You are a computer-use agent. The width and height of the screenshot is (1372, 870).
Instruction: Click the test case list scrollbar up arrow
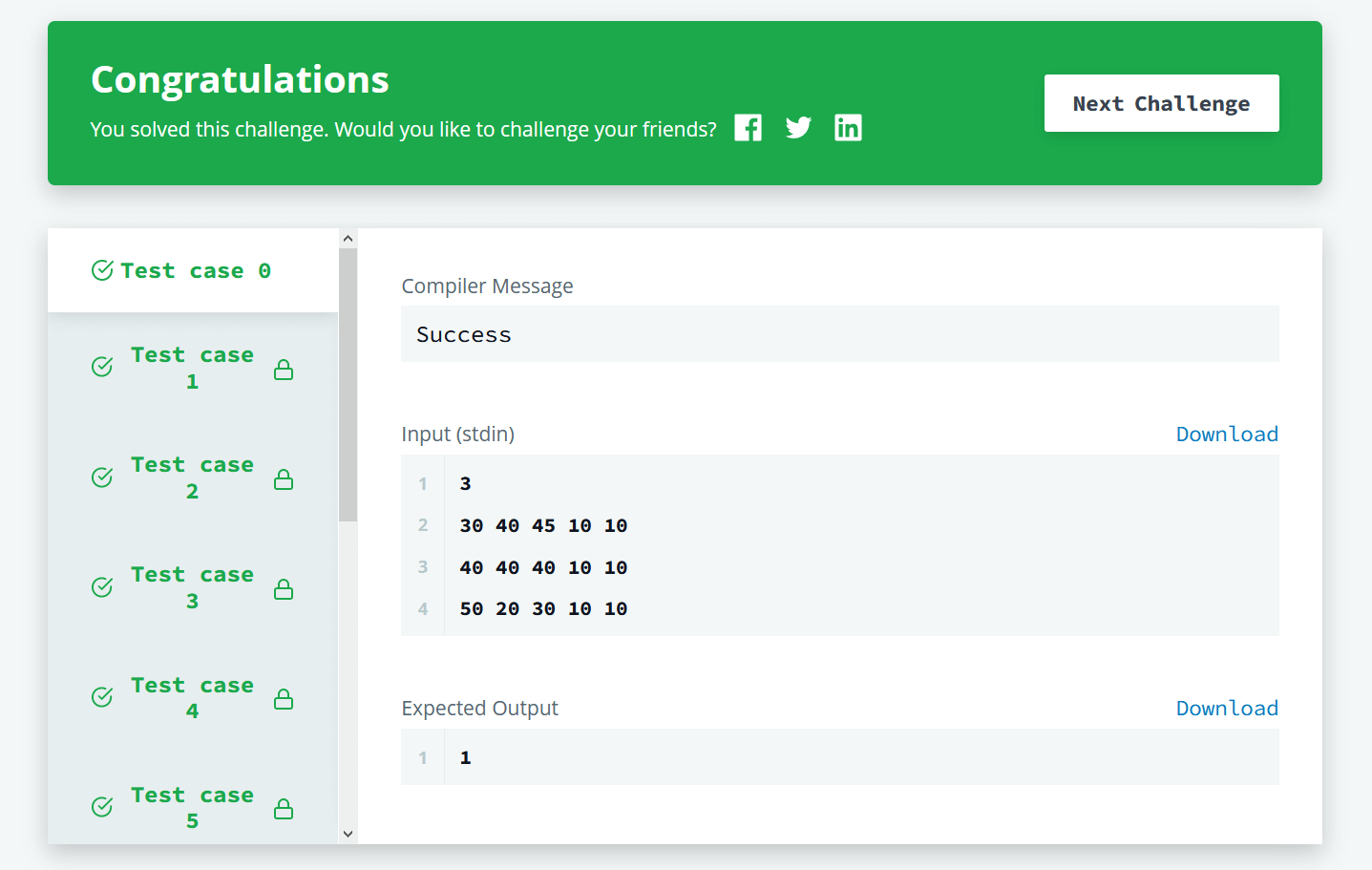[348, 238]
